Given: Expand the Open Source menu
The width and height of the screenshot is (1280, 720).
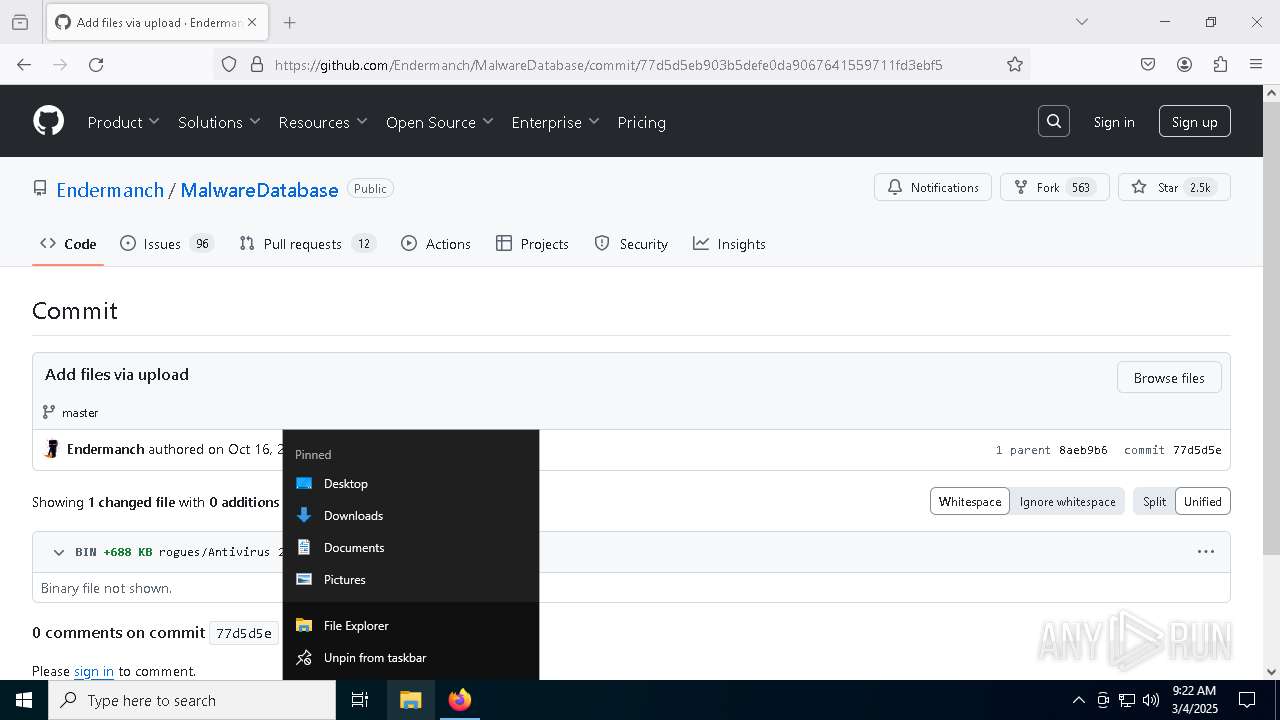Looking at the screenshot, I should click(440, 122).
